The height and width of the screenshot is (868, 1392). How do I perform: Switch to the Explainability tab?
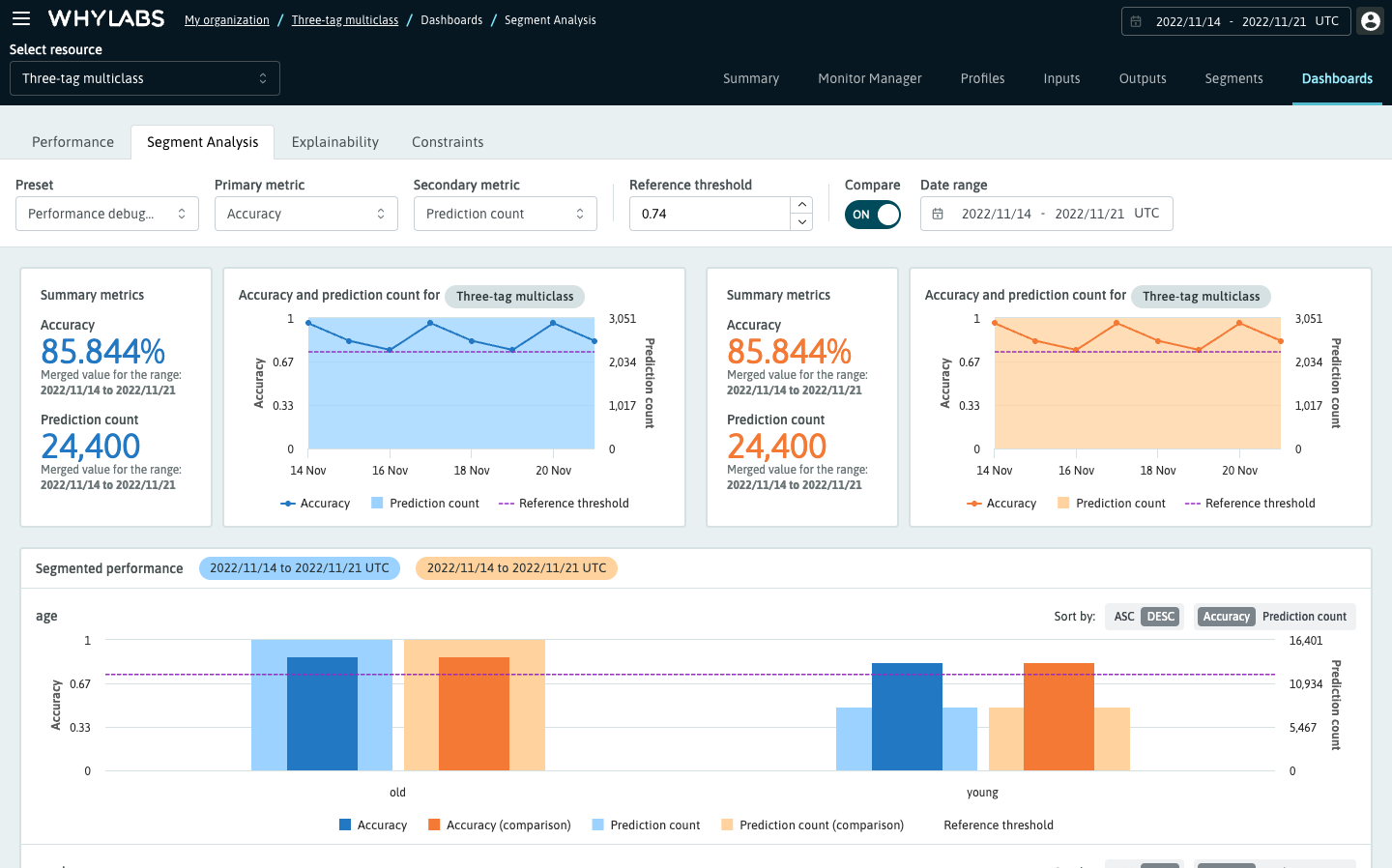coord(334,142)
